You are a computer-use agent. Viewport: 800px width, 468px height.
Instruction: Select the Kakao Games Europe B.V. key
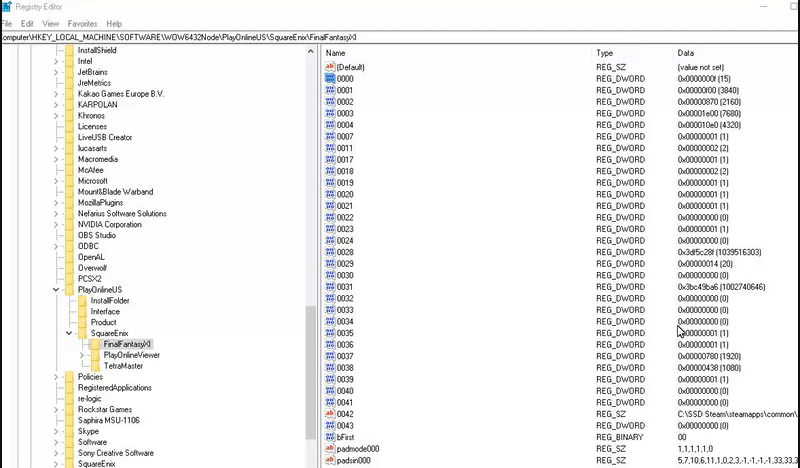(x=120, y=94)
